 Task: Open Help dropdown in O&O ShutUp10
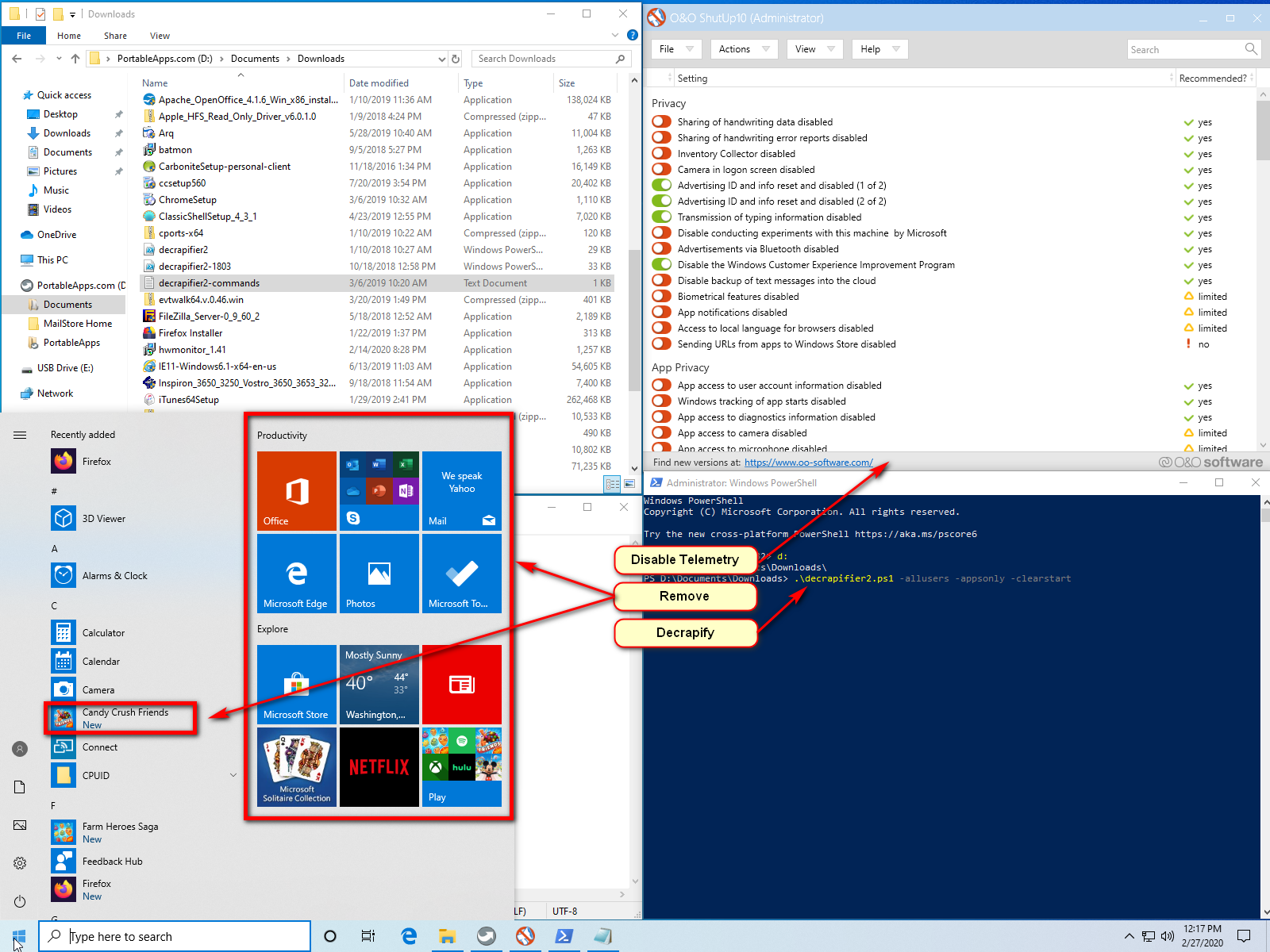(x=879, y=49)
